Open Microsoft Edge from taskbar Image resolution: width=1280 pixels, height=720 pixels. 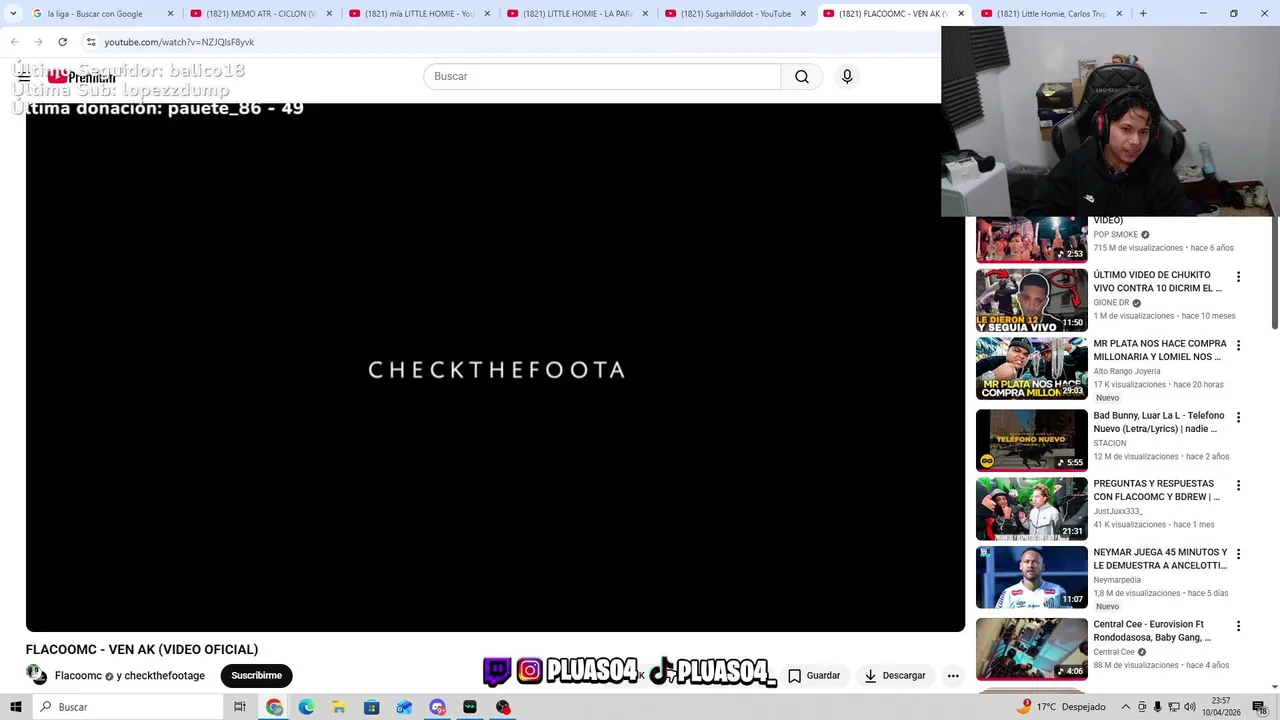tap(306, 707)
